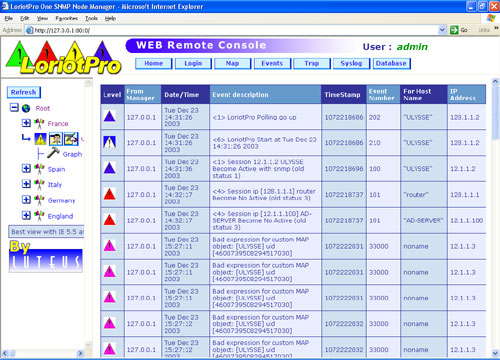
Task: Click the LoriotPro Polling go up description
Action: click(254, 117)
